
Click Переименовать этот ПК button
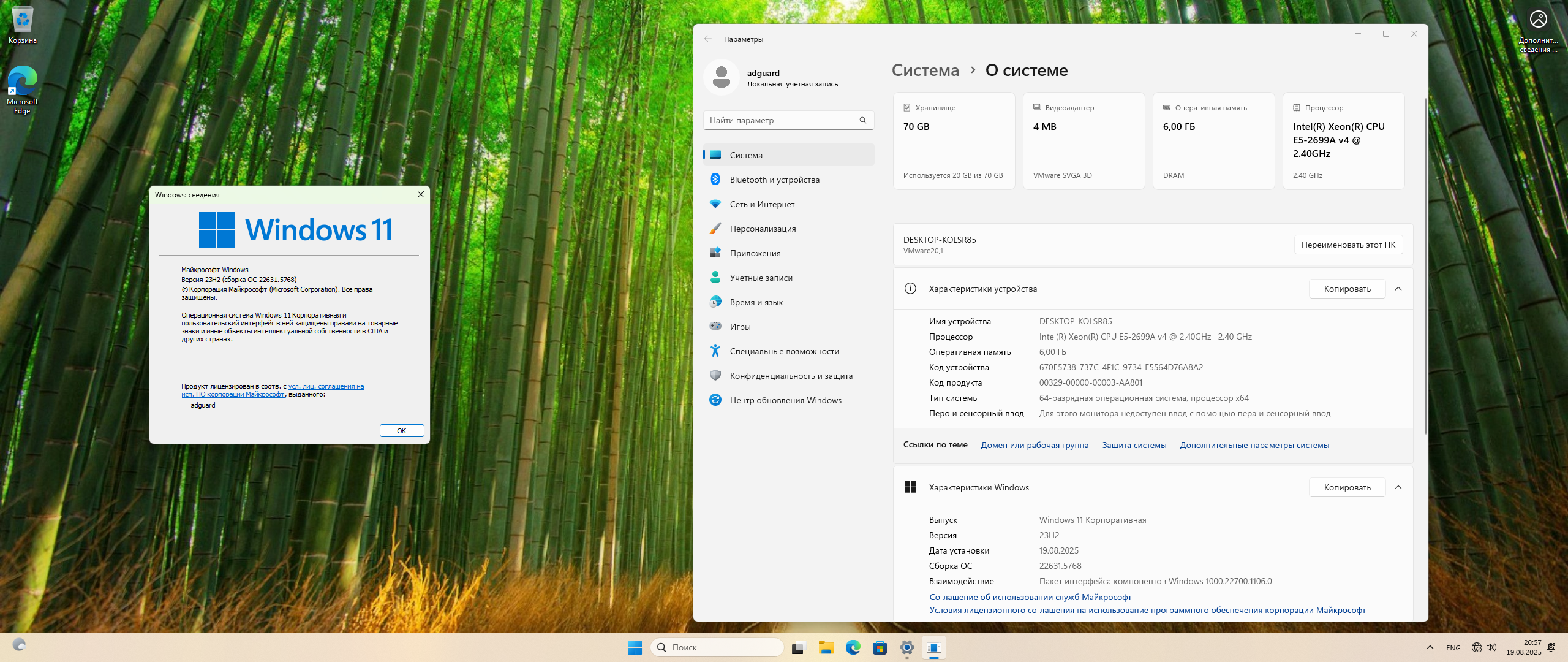pyautogui.click(x=1348, y=245)
